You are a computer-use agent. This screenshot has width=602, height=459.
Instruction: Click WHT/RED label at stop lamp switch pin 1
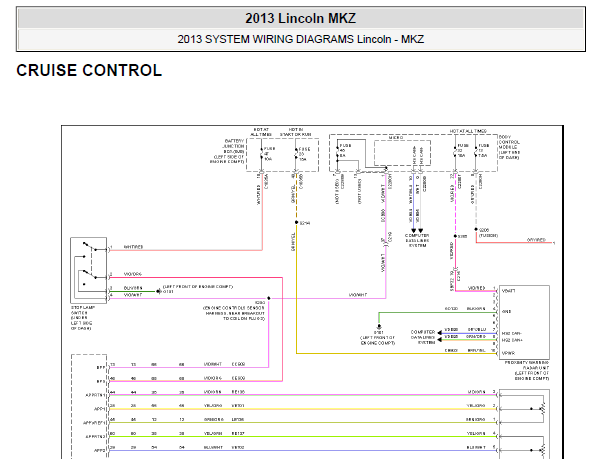click(x=133, y=247)
